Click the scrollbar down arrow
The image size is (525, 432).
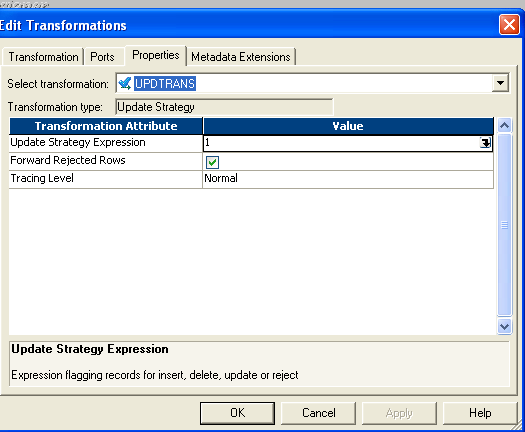[504, 326]
